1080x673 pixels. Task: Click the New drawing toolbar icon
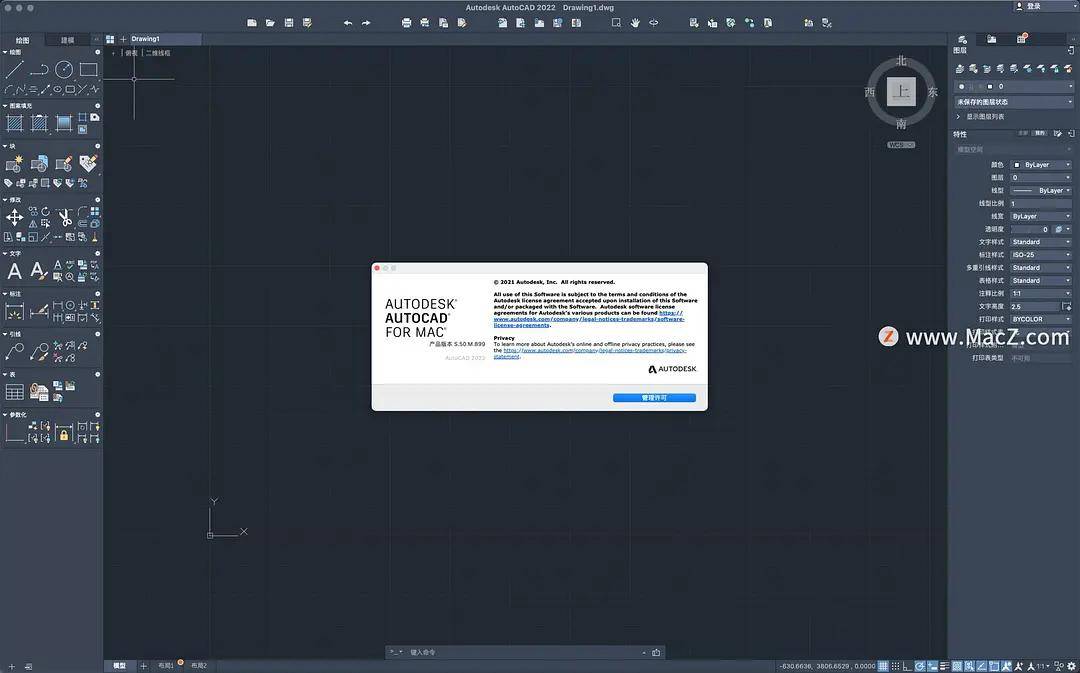[252, 23]
